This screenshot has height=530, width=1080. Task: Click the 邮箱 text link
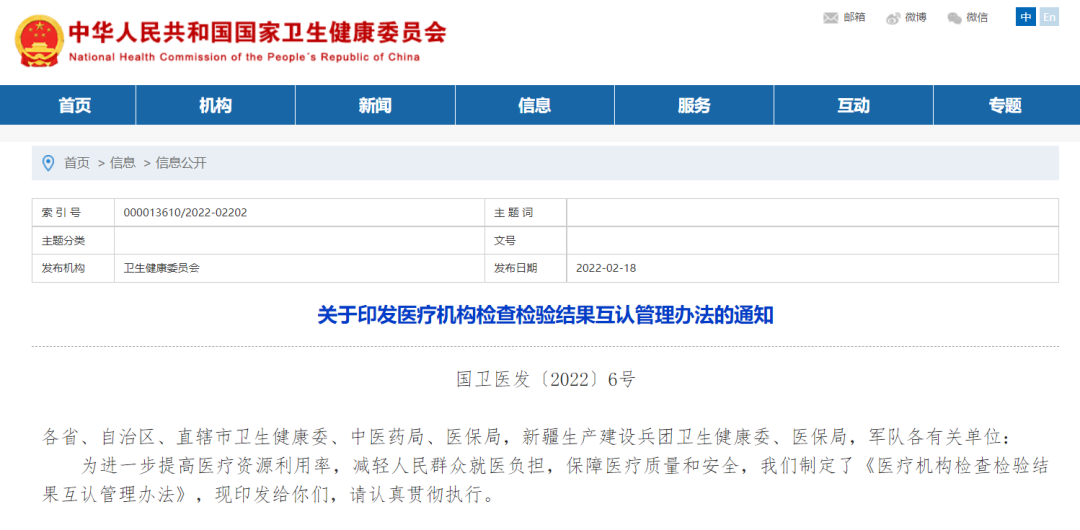click(x=855, y=18)
